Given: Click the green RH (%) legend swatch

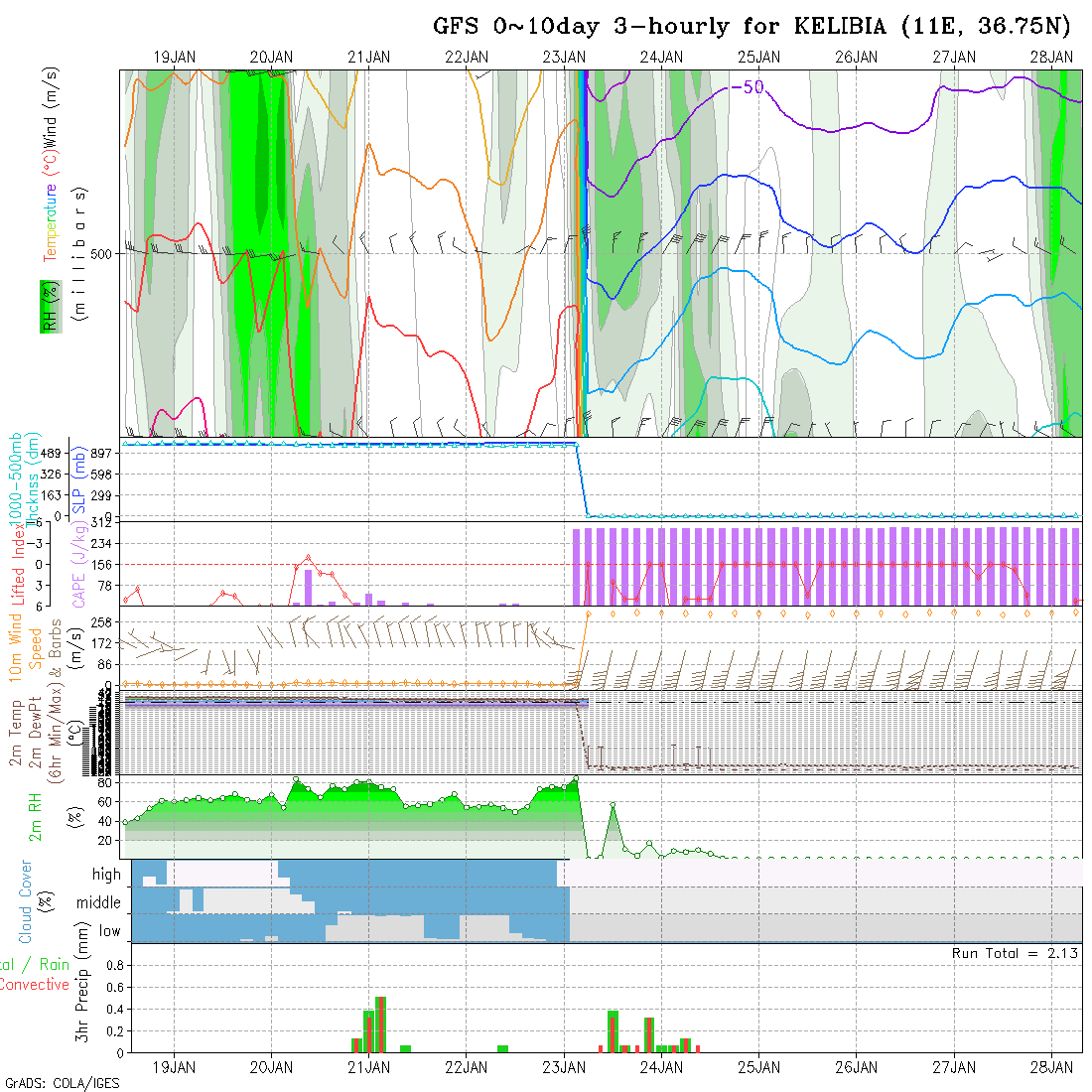Looking at the screenshot, I should click(47, 307).
